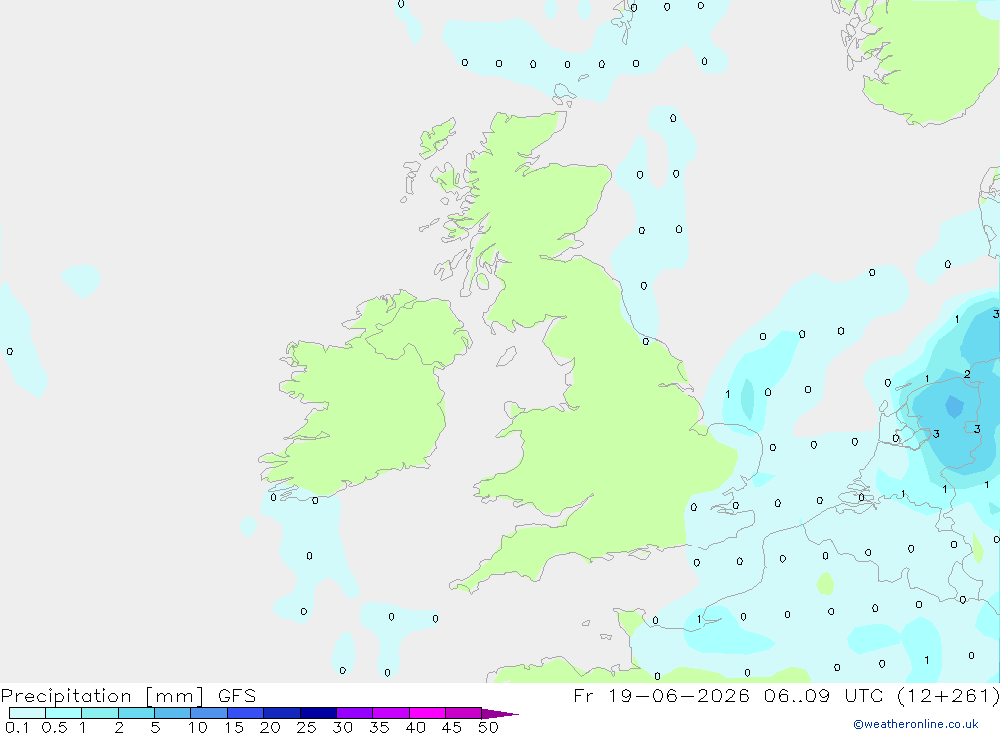Click the '40' legend scale label
The image size is (1000, 733).
point(415,727)
